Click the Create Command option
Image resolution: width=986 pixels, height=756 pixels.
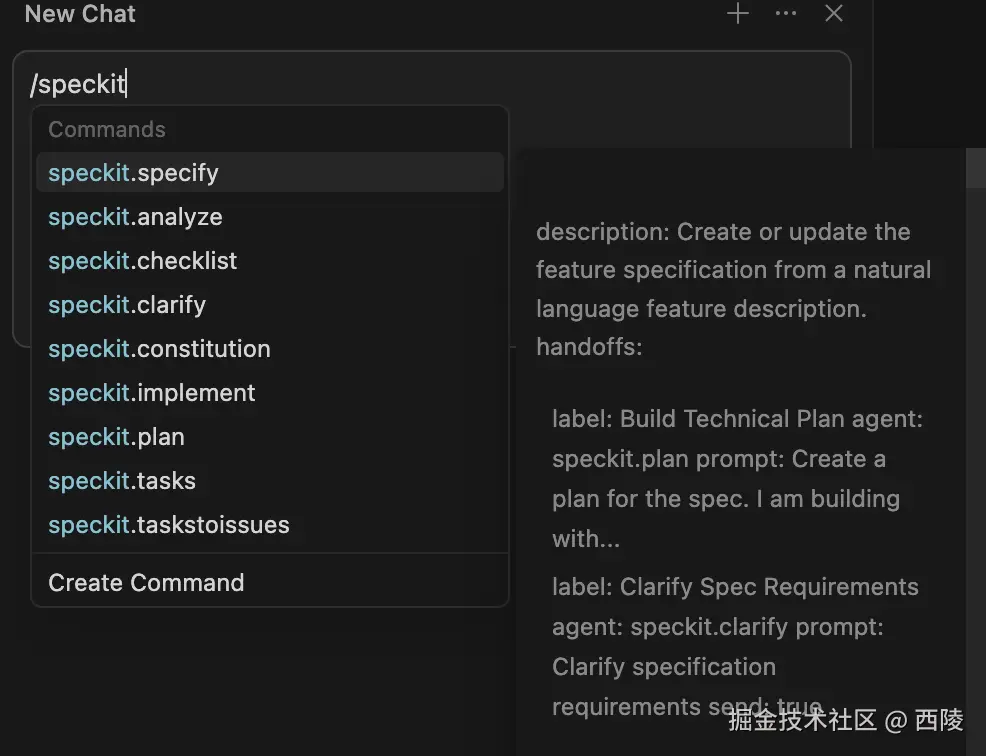click(x=146, y=583)
